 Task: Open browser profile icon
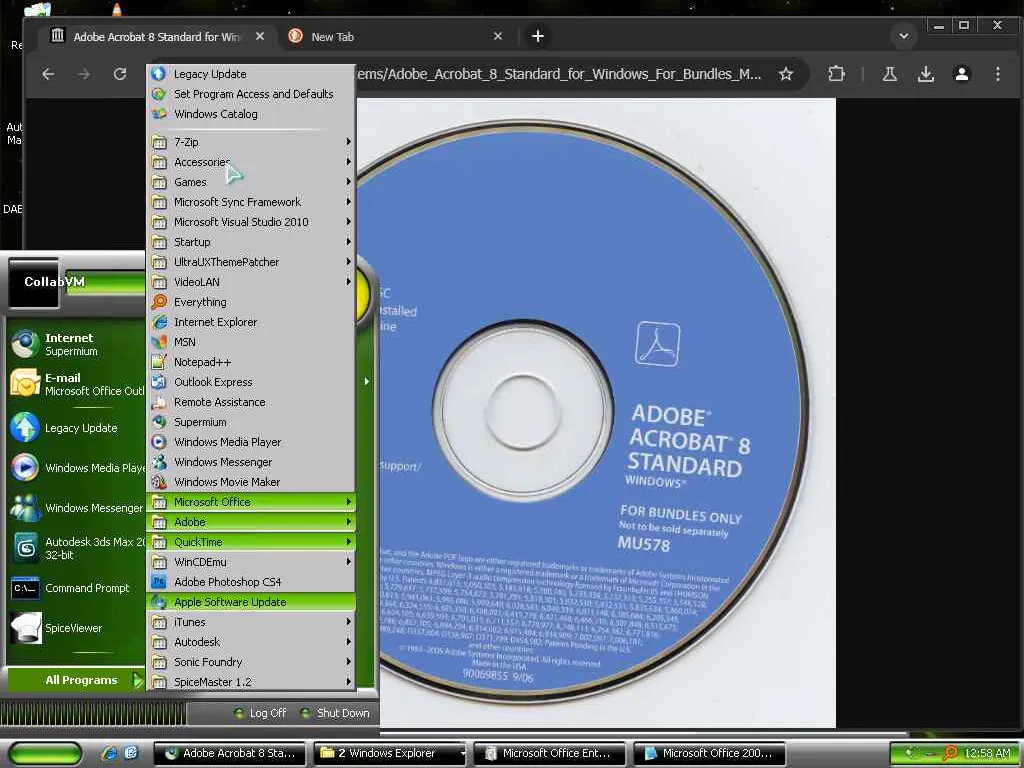(x=962, y=74)
